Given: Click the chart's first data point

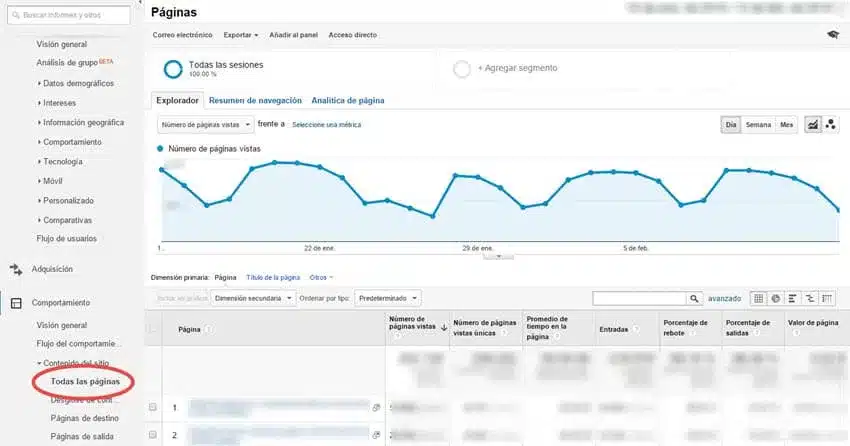Looking at the screenshot, I should click(162, 170).
